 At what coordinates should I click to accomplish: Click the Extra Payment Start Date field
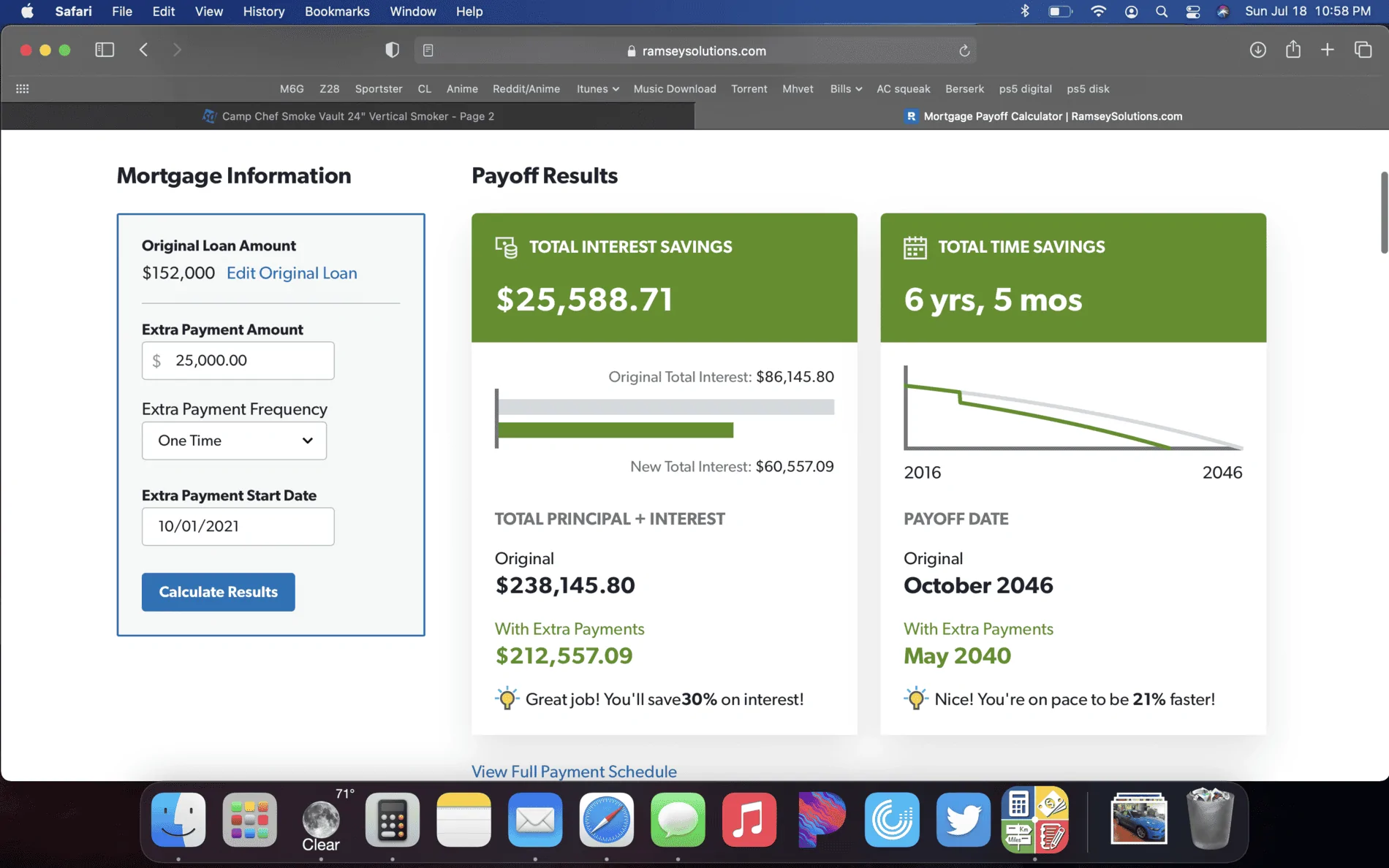coord(238,526)
